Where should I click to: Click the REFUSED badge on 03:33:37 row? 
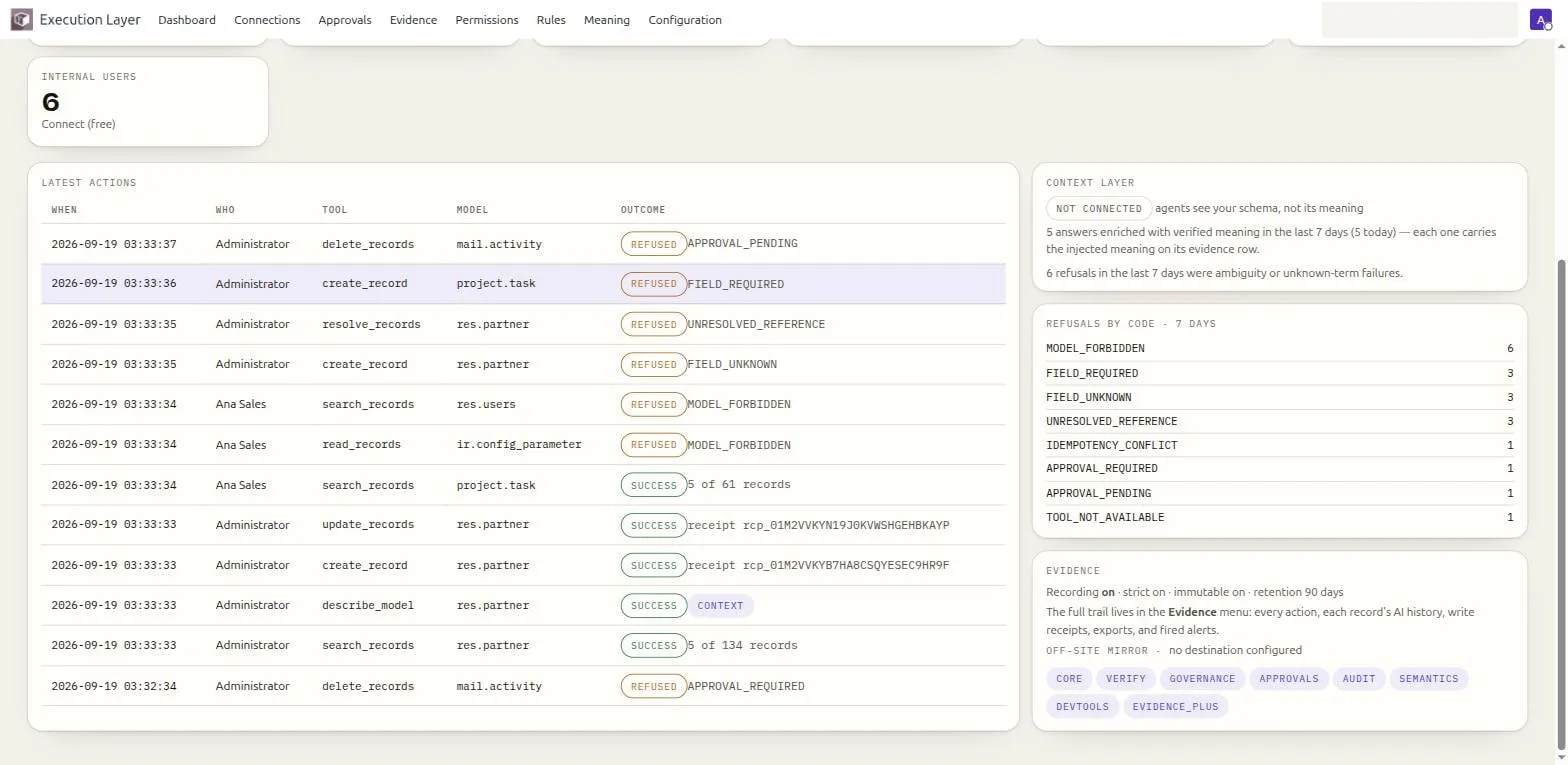(654, 244)
